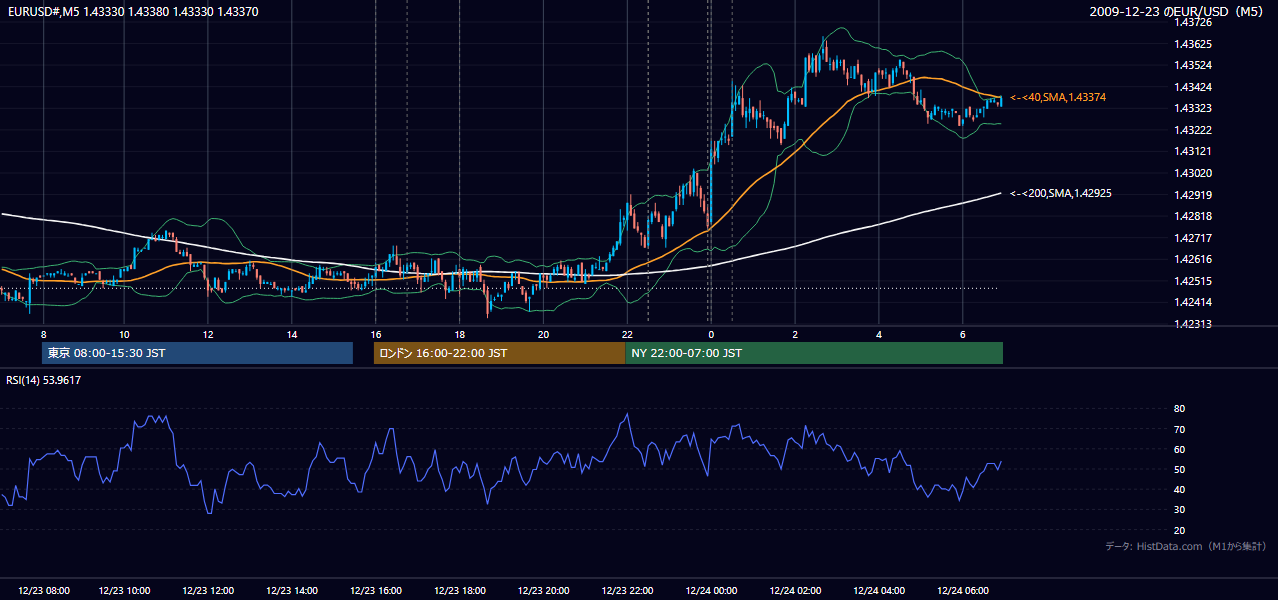Click hour tick 20 under price chart
This screenshot has width=1278, height=600.
tap(543, 334)
